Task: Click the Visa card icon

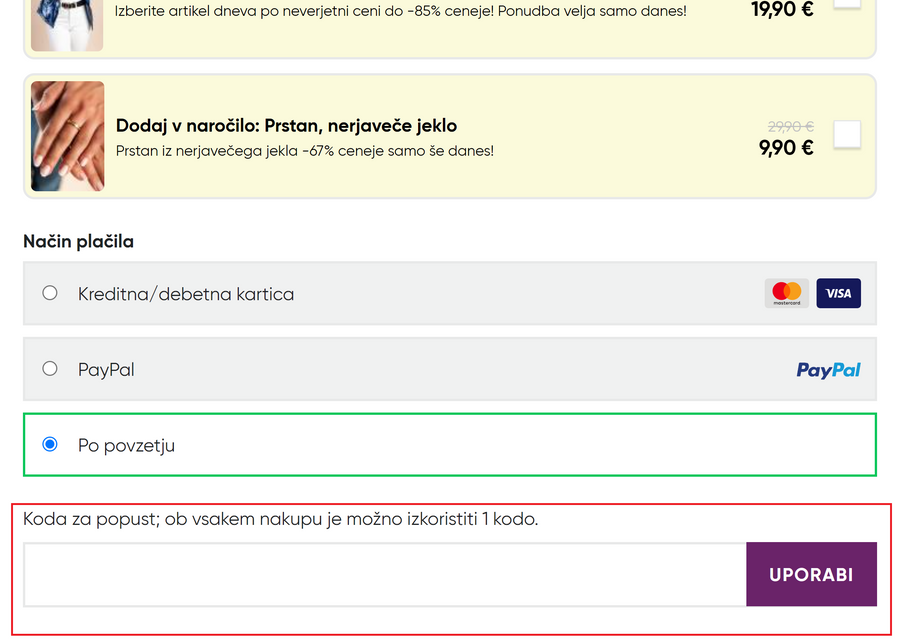Action: tap(838, 293)
